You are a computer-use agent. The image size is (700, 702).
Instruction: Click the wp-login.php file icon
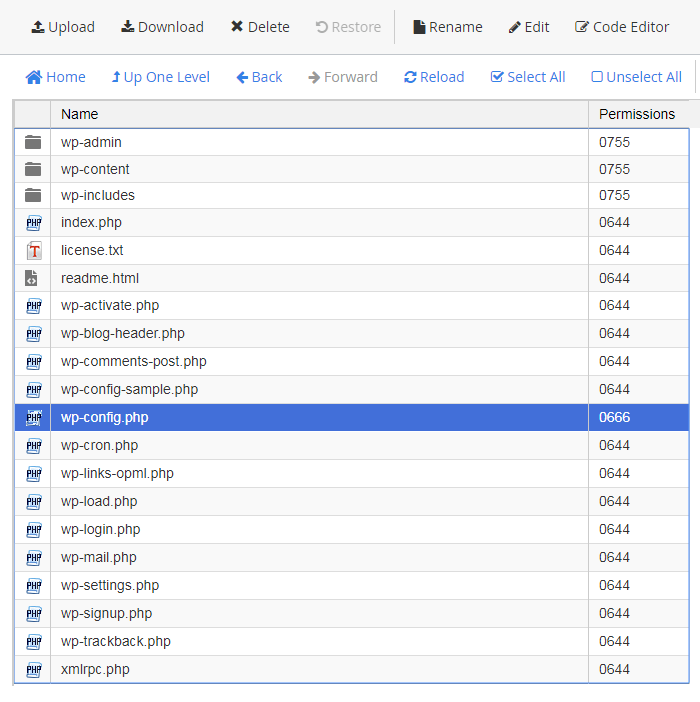click(x=34, y=530)
